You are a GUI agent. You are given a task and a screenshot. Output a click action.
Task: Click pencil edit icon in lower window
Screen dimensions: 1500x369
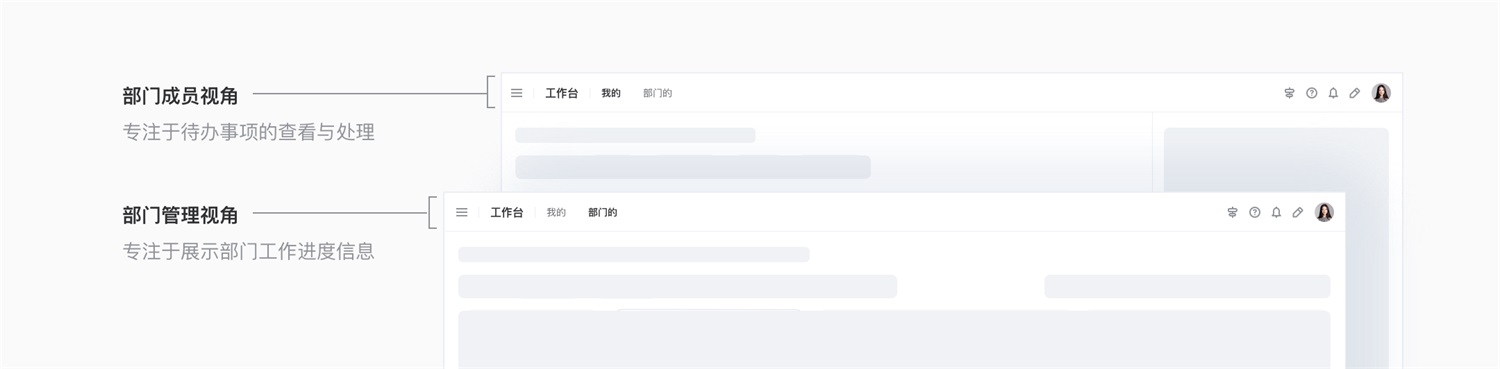[x=1298, y=212]
